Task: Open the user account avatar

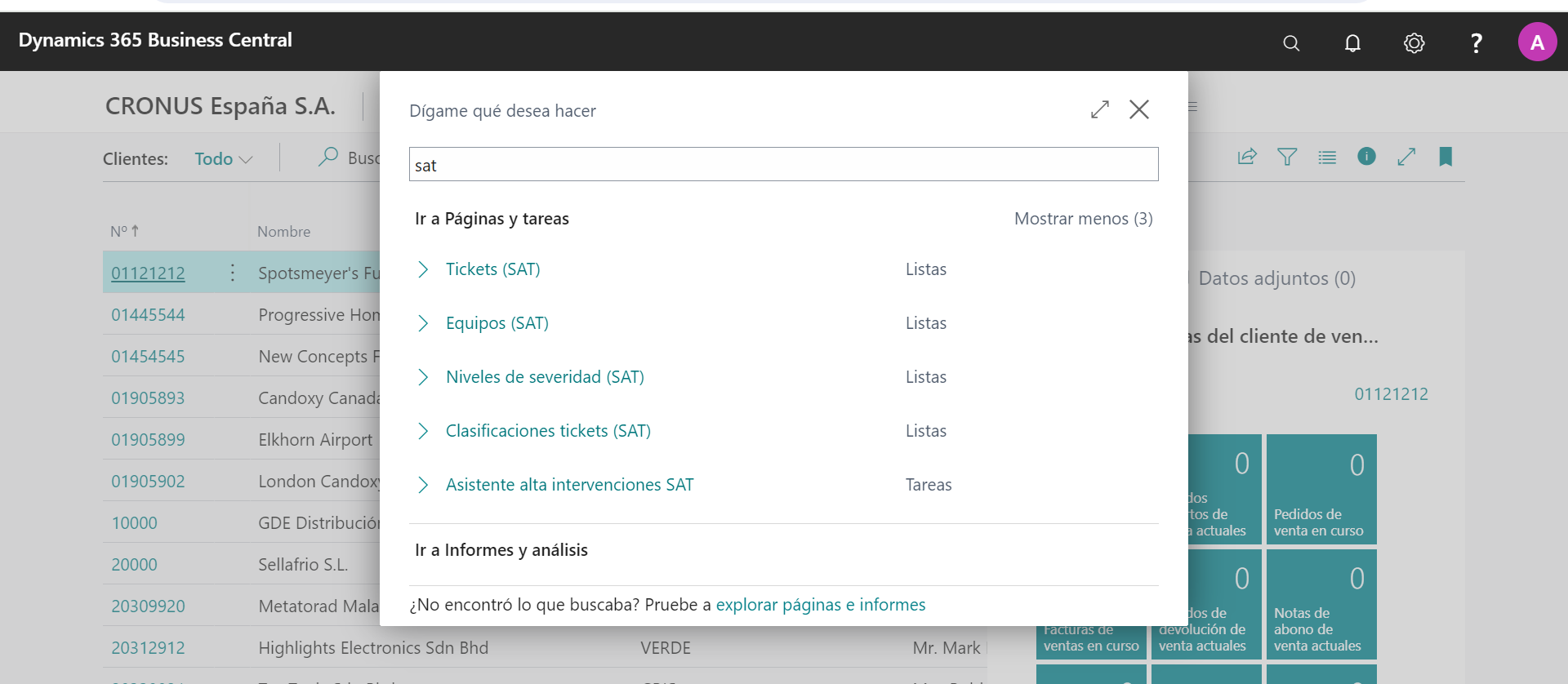Action: coord(1537,42)
